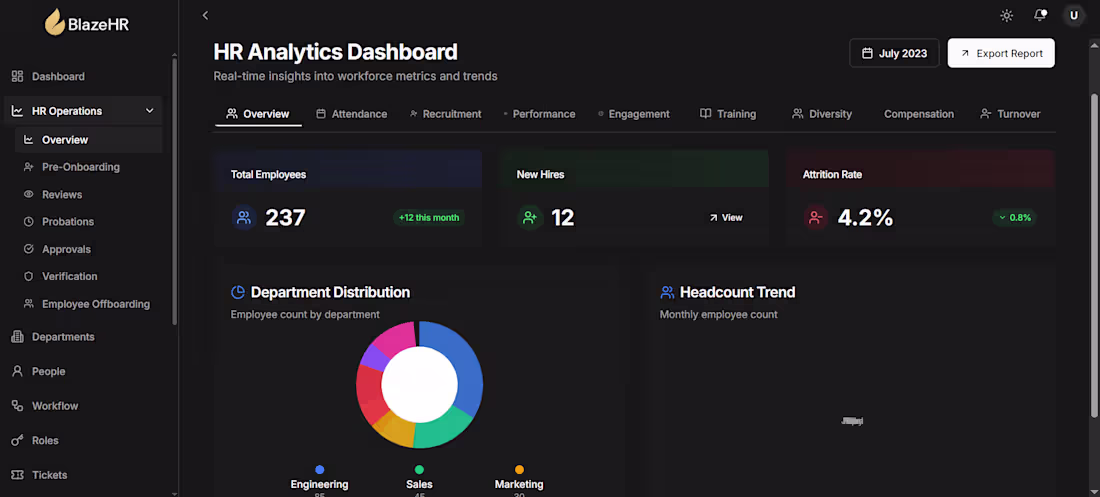Click the View link on New Hires
Image resolution: width=1100 pixels, height=497 pixels.
(725, 218)
